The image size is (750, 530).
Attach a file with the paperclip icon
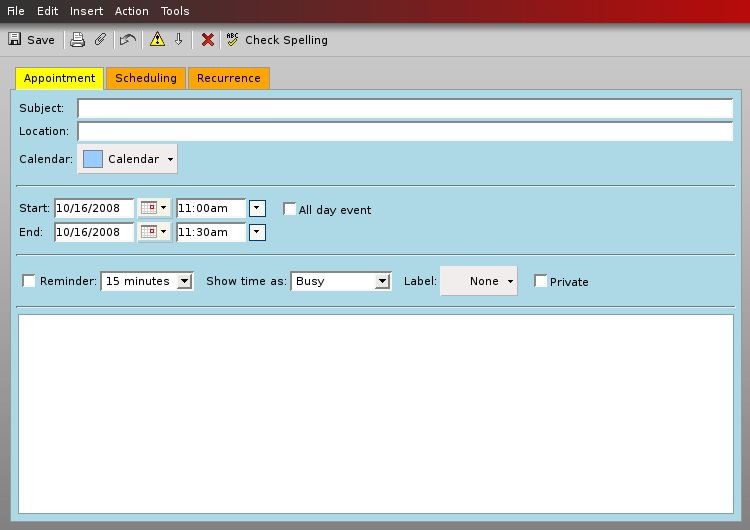(x=100, y=40)
